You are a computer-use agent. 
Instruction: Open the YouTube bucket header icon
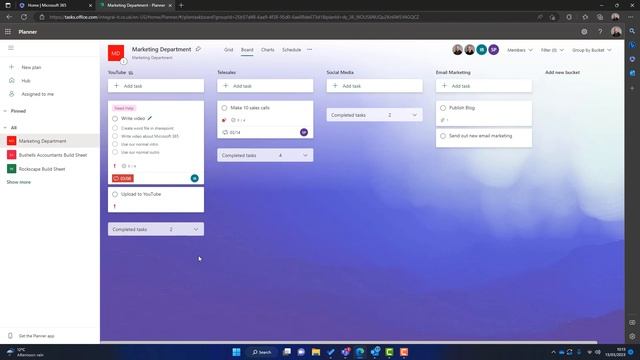(x=131, y=73)
